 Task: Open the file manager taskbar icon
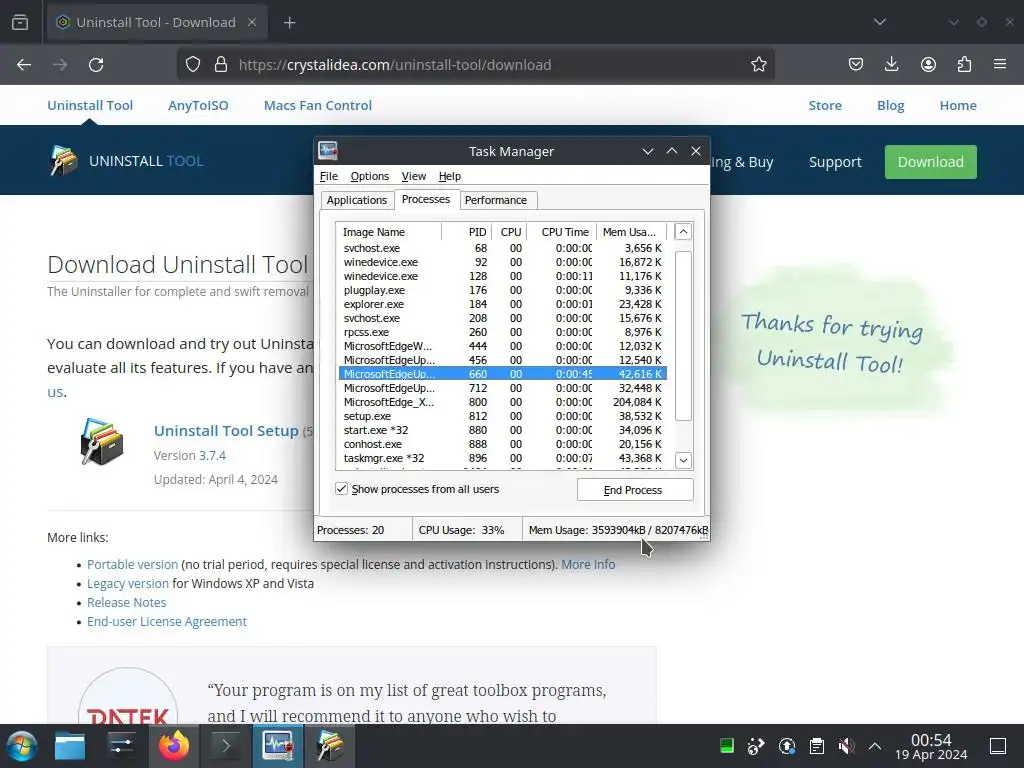70,746
